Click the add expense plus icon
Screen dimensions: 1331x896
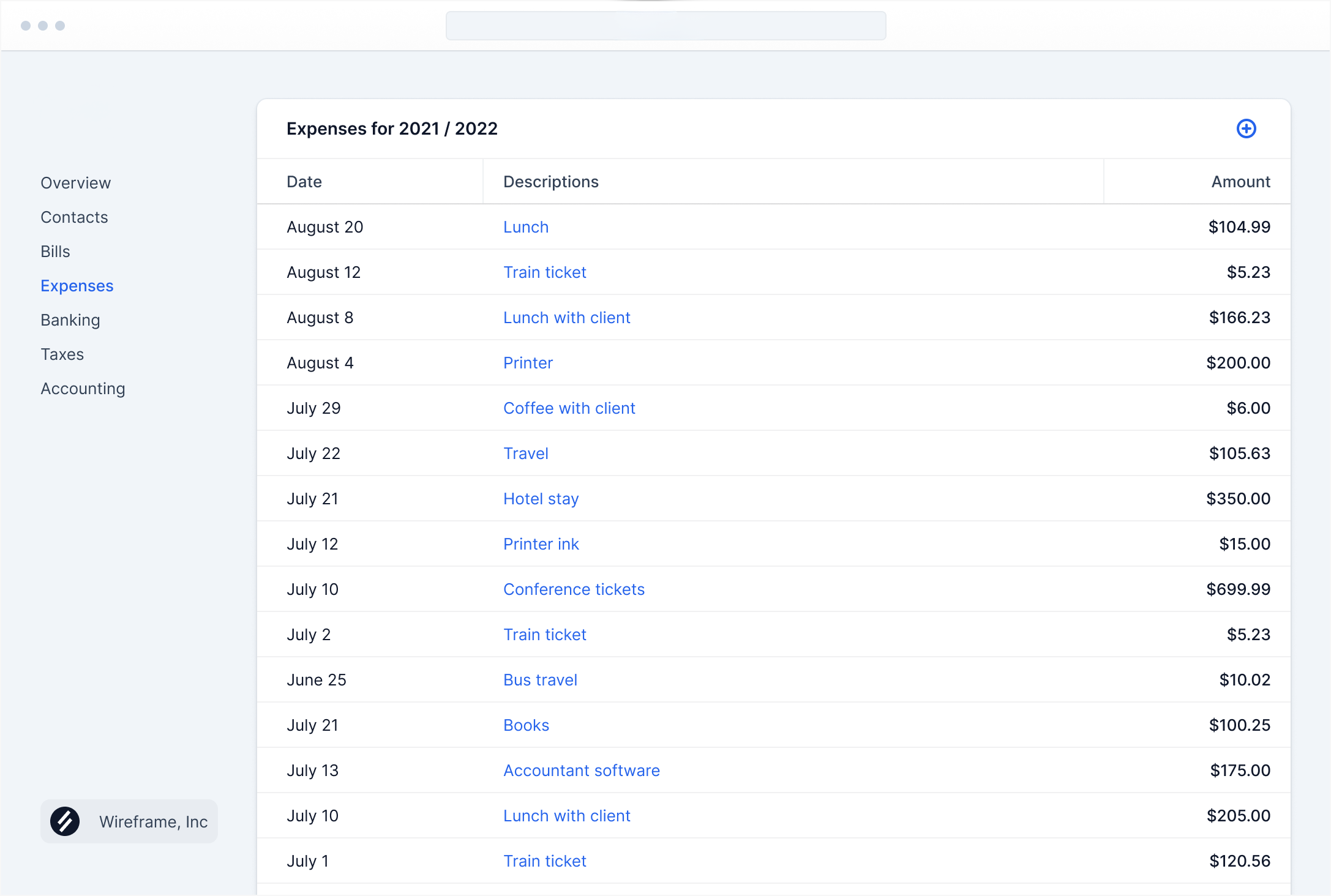1246,129
